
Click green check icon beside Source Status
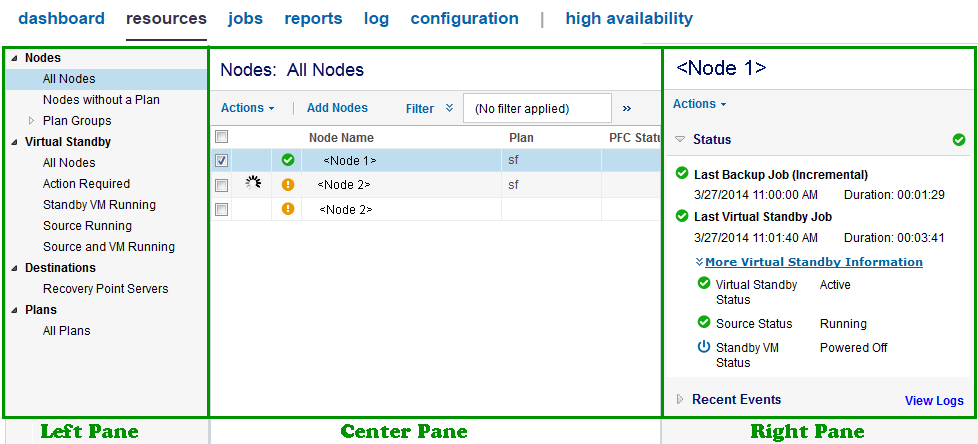703,323
